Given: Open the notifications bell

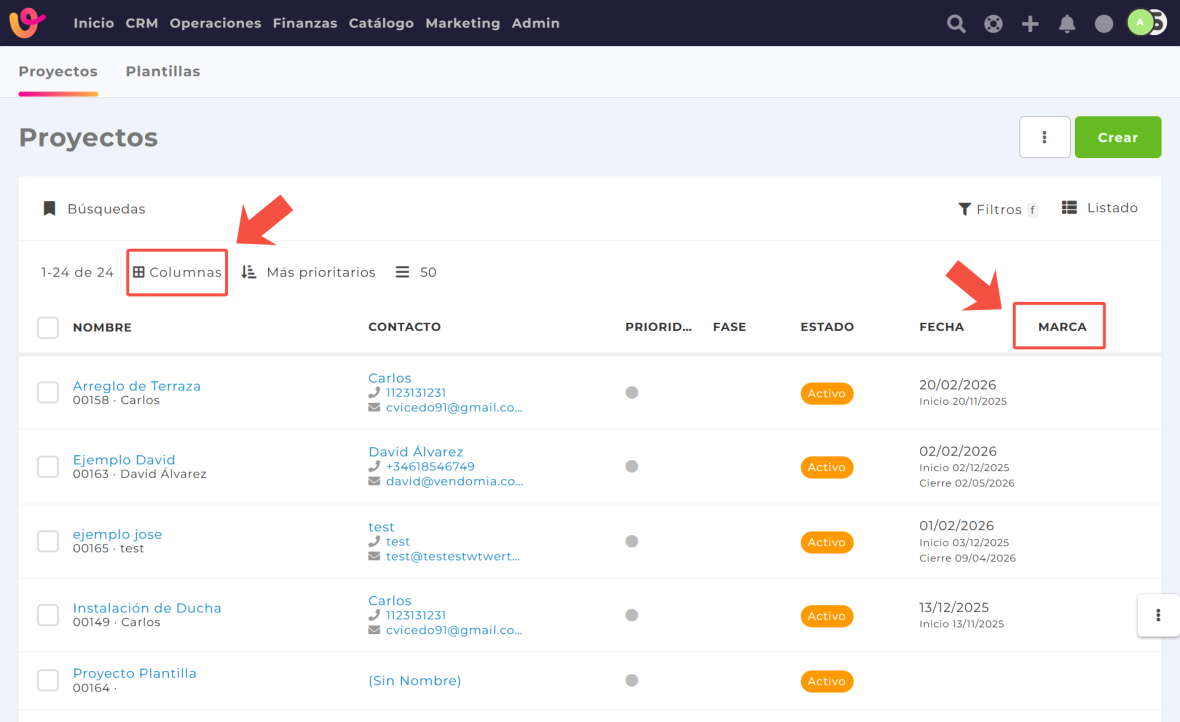Looking at the screenshot, I should pyautogui.click(x=1067, y=24).
